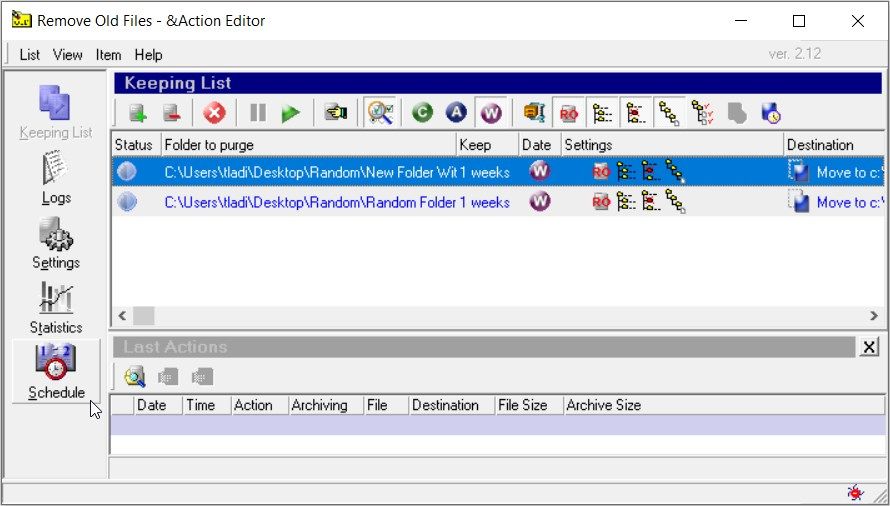
Task: Click the horizontal scrollbar thumb
Action: click(144, 316)
